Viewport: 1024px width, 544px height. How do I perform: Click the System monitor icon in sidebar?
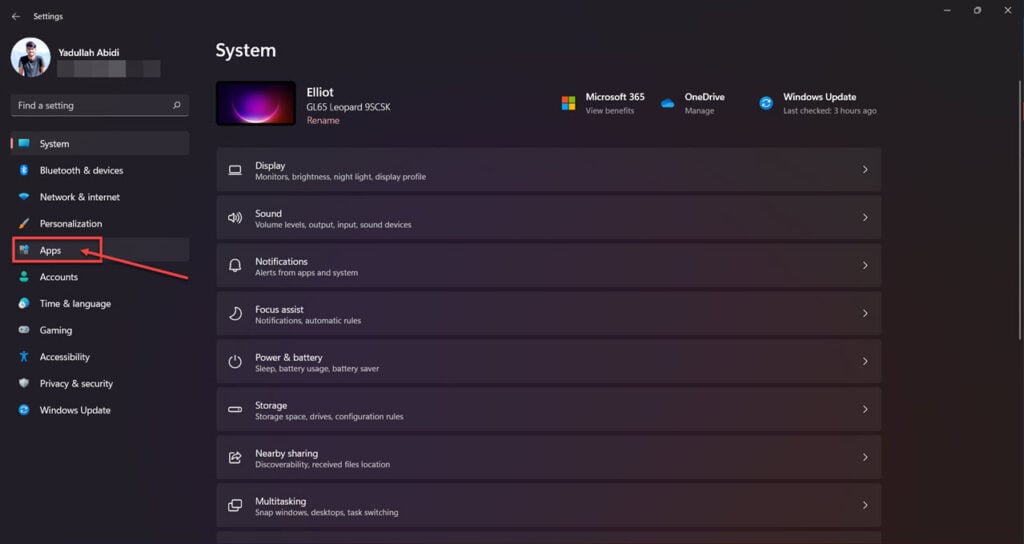point(24,144)
